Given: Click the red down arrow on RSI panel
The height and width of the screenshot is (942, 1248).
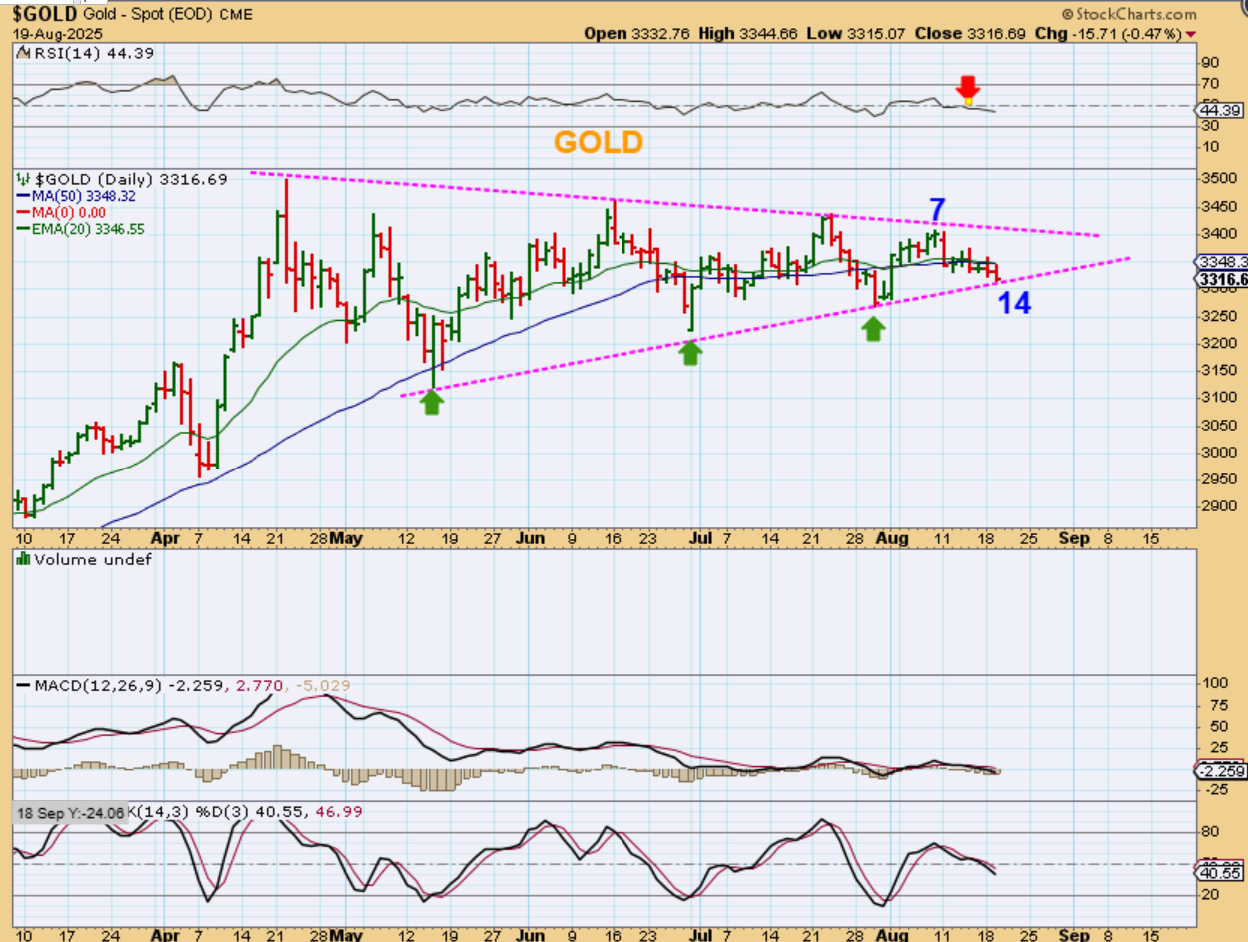Looking at the screenshot, I should click(x=967, y=88).
